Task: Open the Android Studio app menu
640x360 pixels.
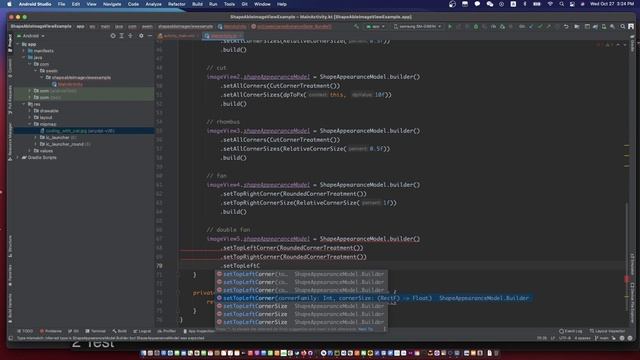Action: pos(35,4)
